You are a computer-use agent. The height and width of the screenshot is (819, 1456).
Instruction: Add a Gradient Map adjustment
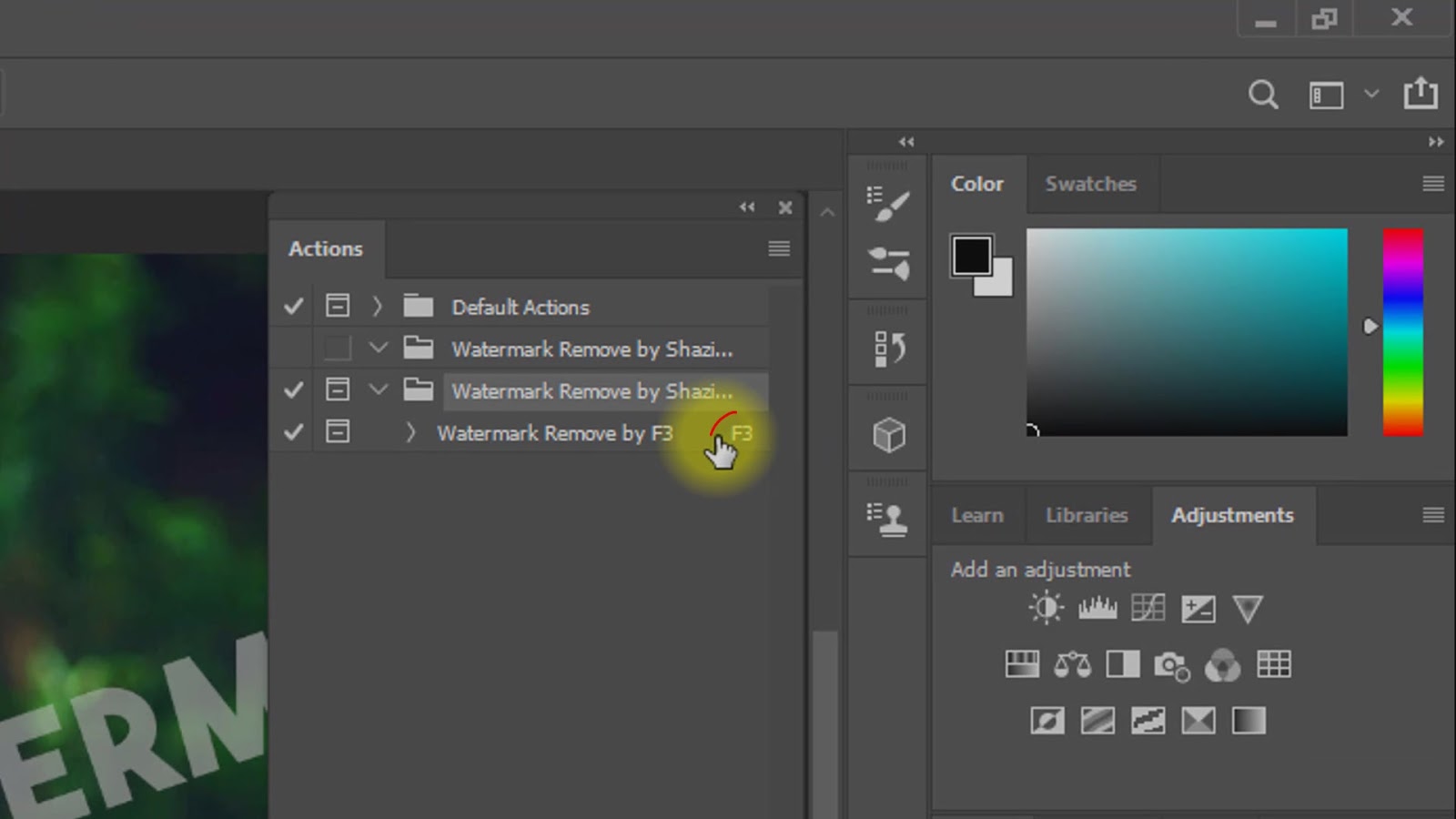[x=1249, y=721]
